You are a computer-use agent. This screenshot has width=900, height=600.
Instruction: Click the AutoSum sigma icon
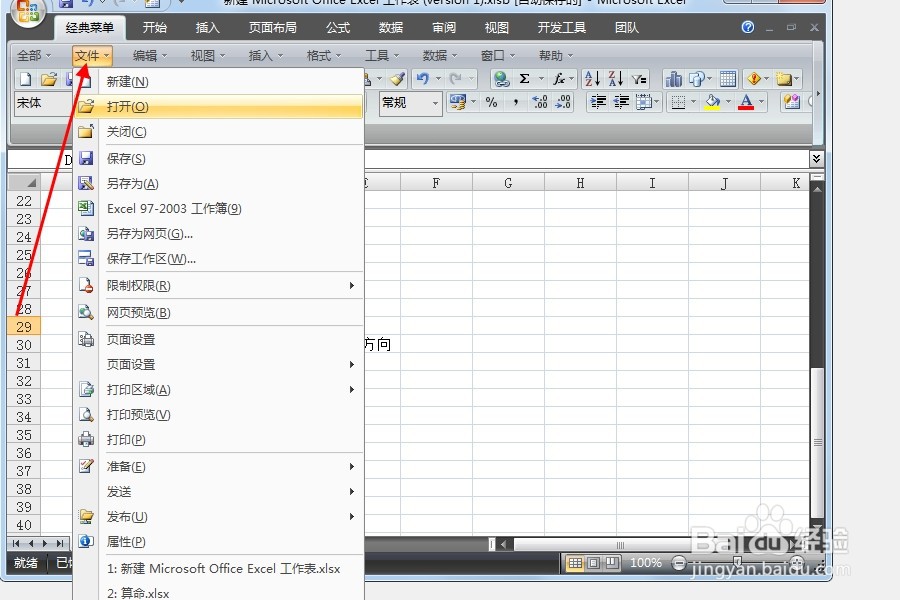[x=525, y=79]
